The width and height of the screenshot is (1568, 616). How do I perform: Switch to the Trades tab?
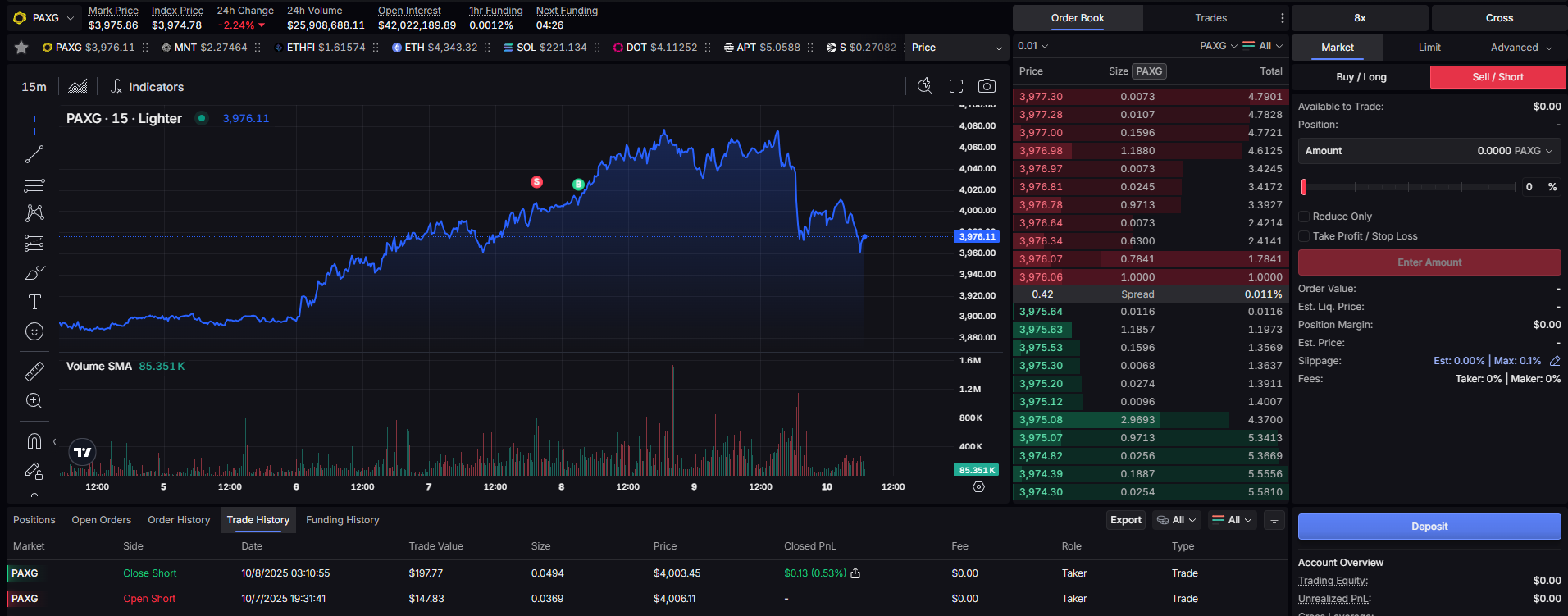coord(1210,18)
